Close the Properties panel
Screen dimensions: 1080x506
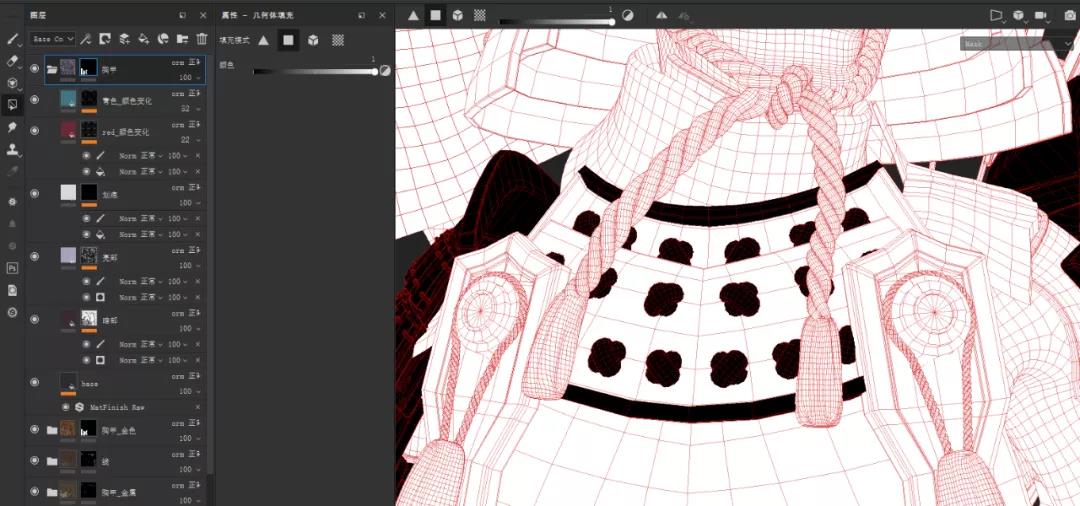coord(382,15)
